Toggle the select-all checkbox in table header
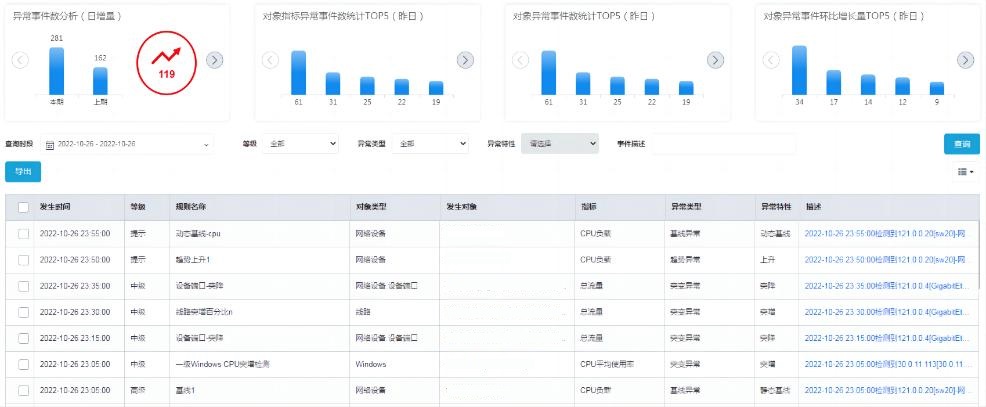Image resolution: width=986 pixels, height=407 pixels. tap(23, 207)
